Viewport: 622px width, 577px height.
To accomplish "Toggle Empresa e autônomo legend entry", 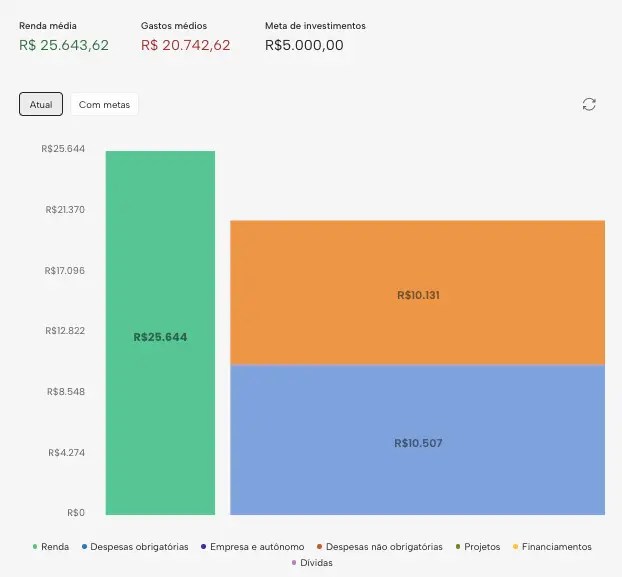I will click(x=252, y=547).
